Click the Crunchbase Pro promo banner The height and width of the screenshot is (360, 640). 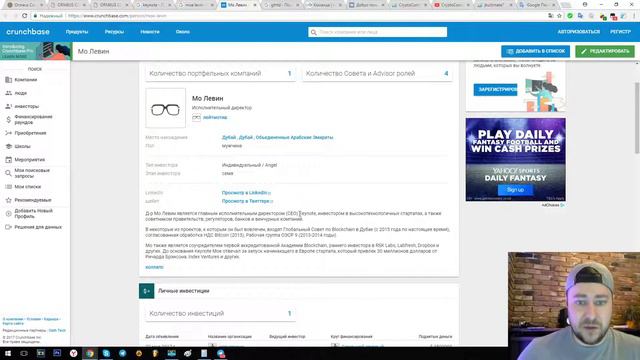click(x=36, y=51)
